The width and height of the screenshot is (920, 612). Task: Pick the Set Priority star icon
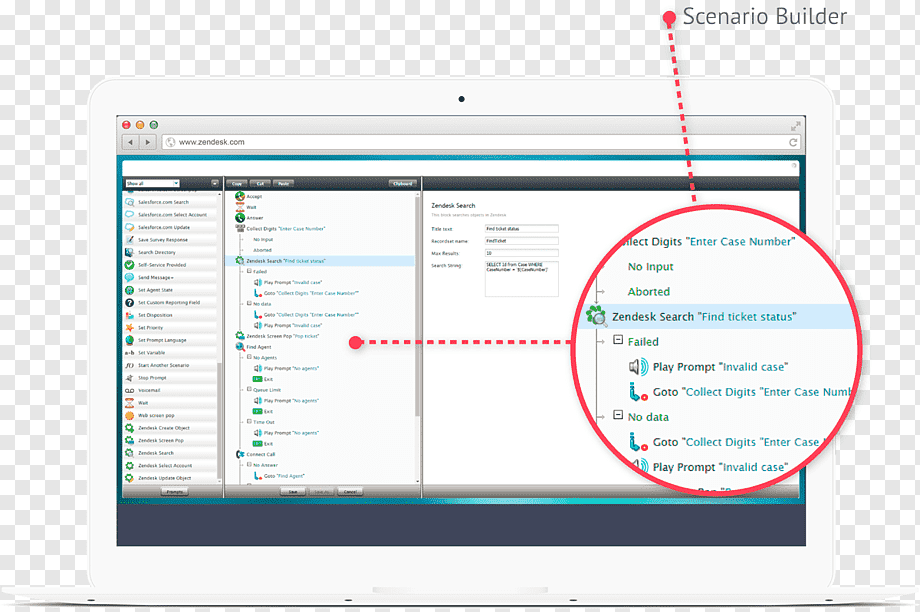tap(129, 327)
